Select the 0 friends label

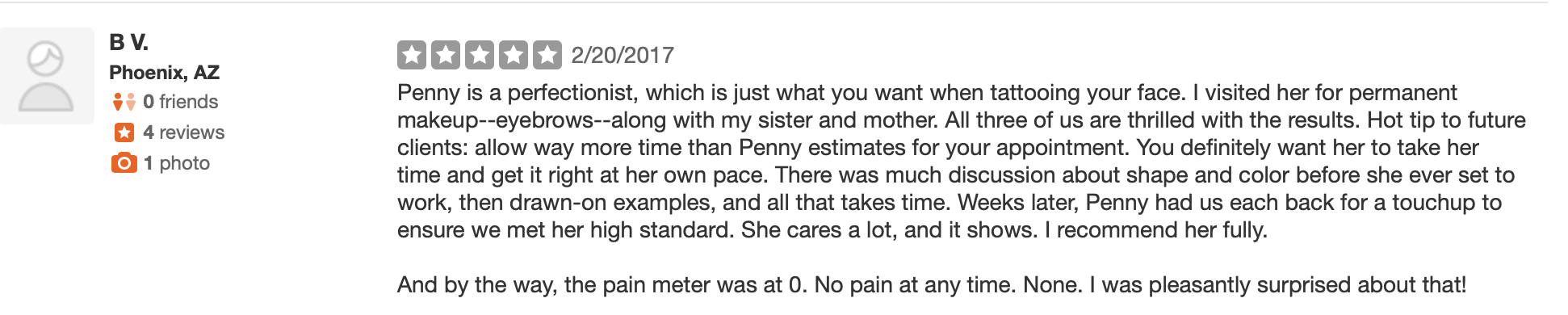click(180, 102)
